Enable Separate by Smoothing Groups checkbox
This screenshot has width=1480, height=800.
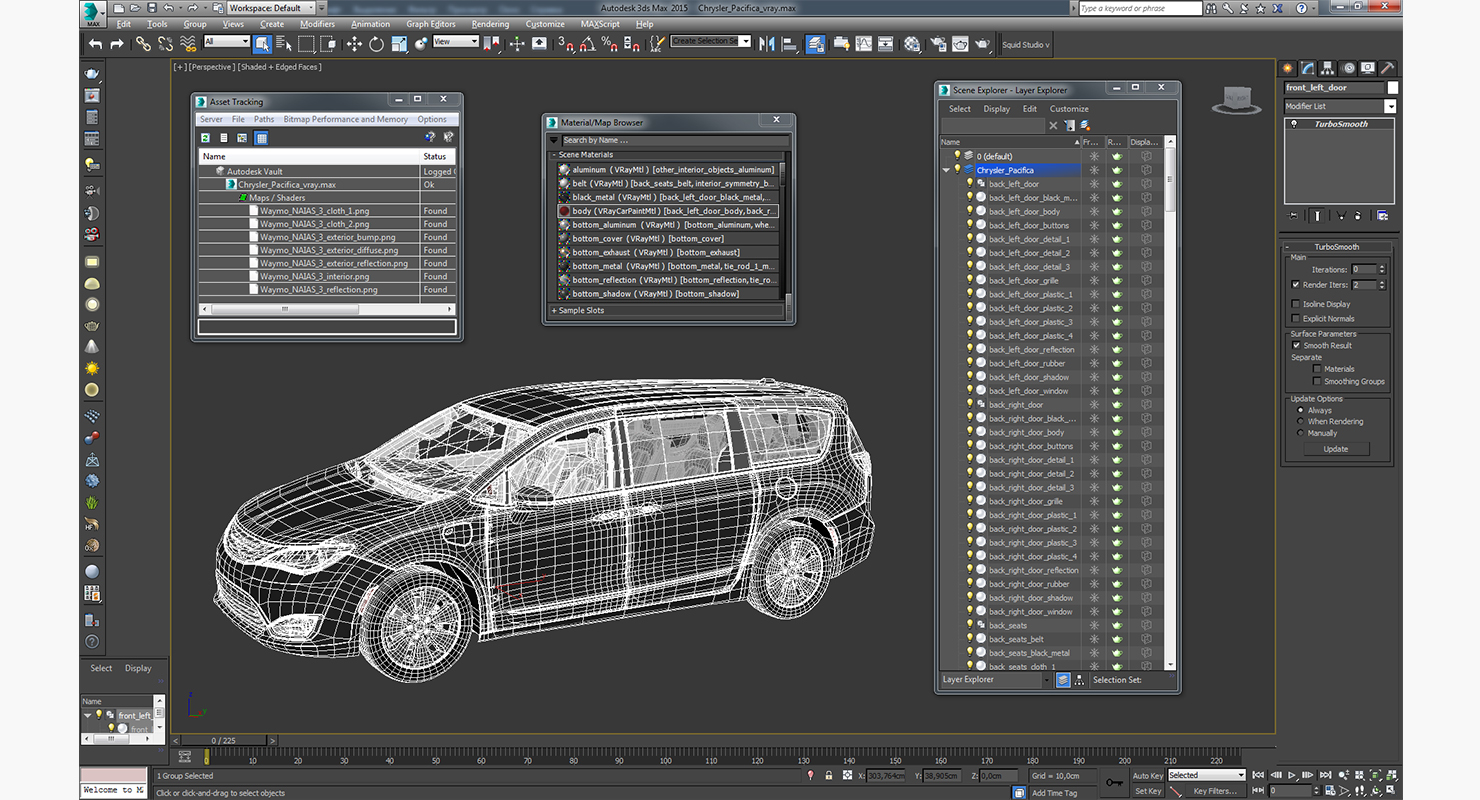1317,381
